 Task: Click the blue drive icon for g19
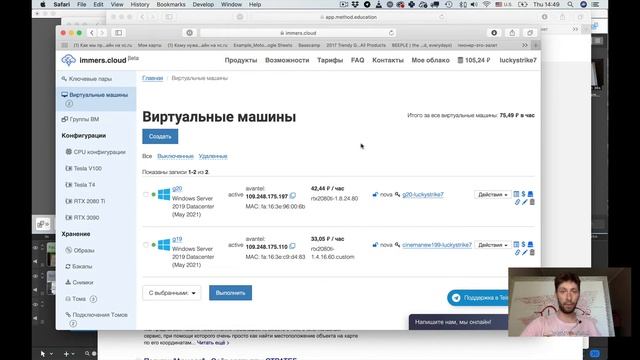pos(530,244)
